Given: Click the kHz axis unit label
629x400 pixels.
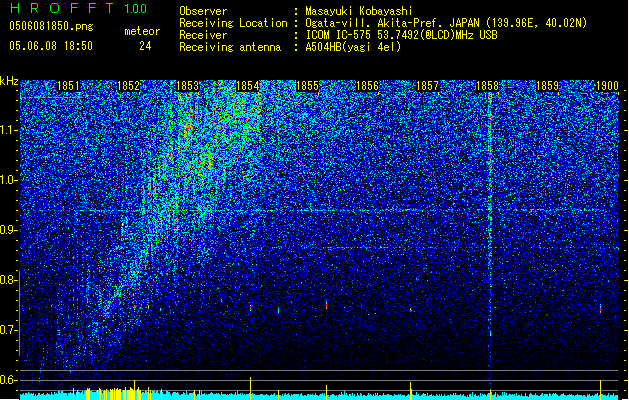Looking at the screenshot, I should (x=9, y=81).
